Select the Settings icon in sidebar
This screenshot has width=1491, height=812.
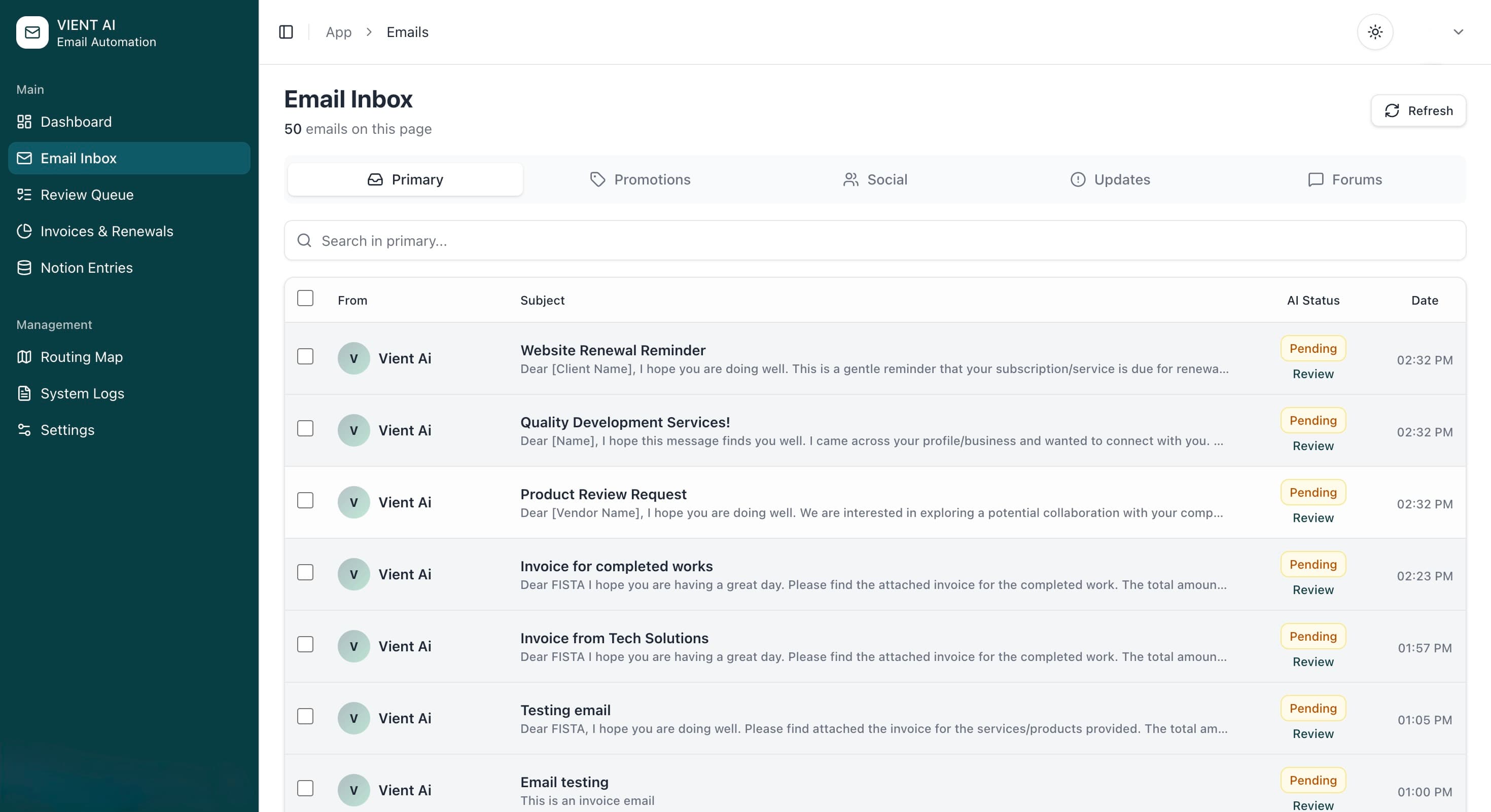coord(24,430)
